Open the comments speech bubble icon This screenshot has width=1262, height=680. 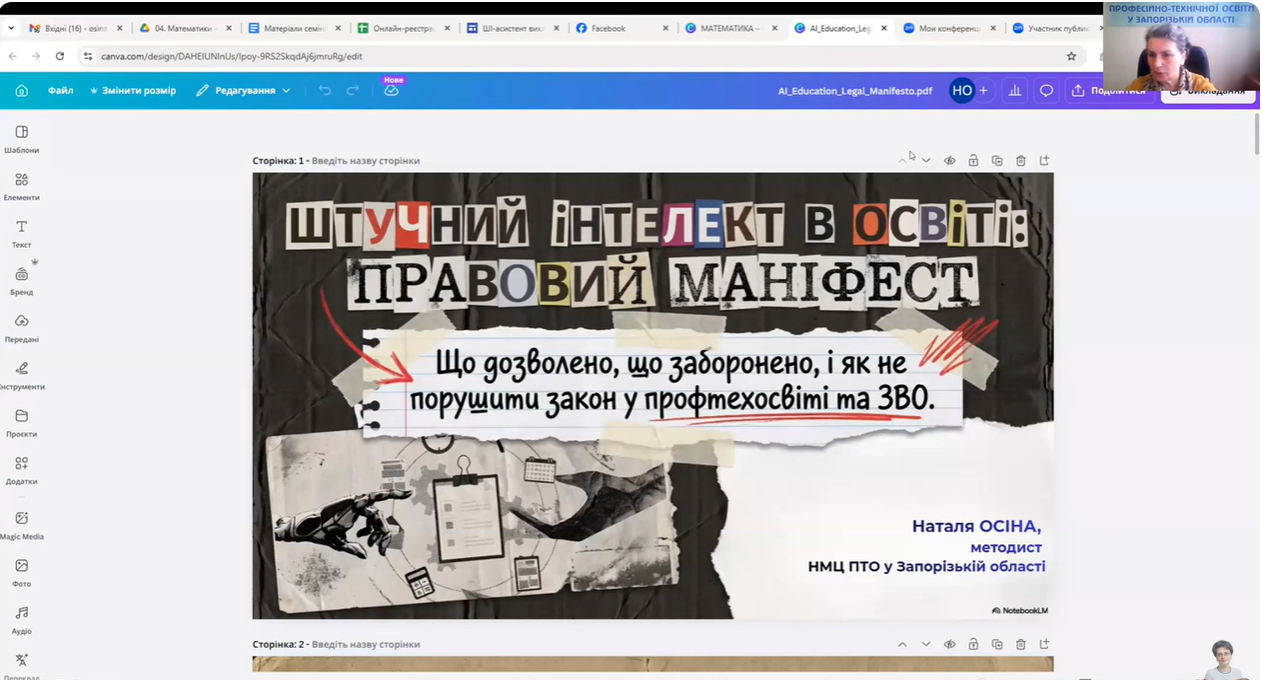[1046, 90]
